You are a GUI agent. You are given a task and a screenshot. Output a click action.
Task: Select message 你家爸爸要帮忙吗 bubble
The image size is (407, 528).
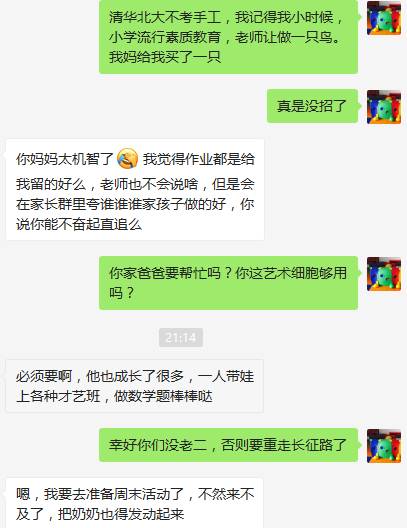pyautogui.click(x=228, y=283)
